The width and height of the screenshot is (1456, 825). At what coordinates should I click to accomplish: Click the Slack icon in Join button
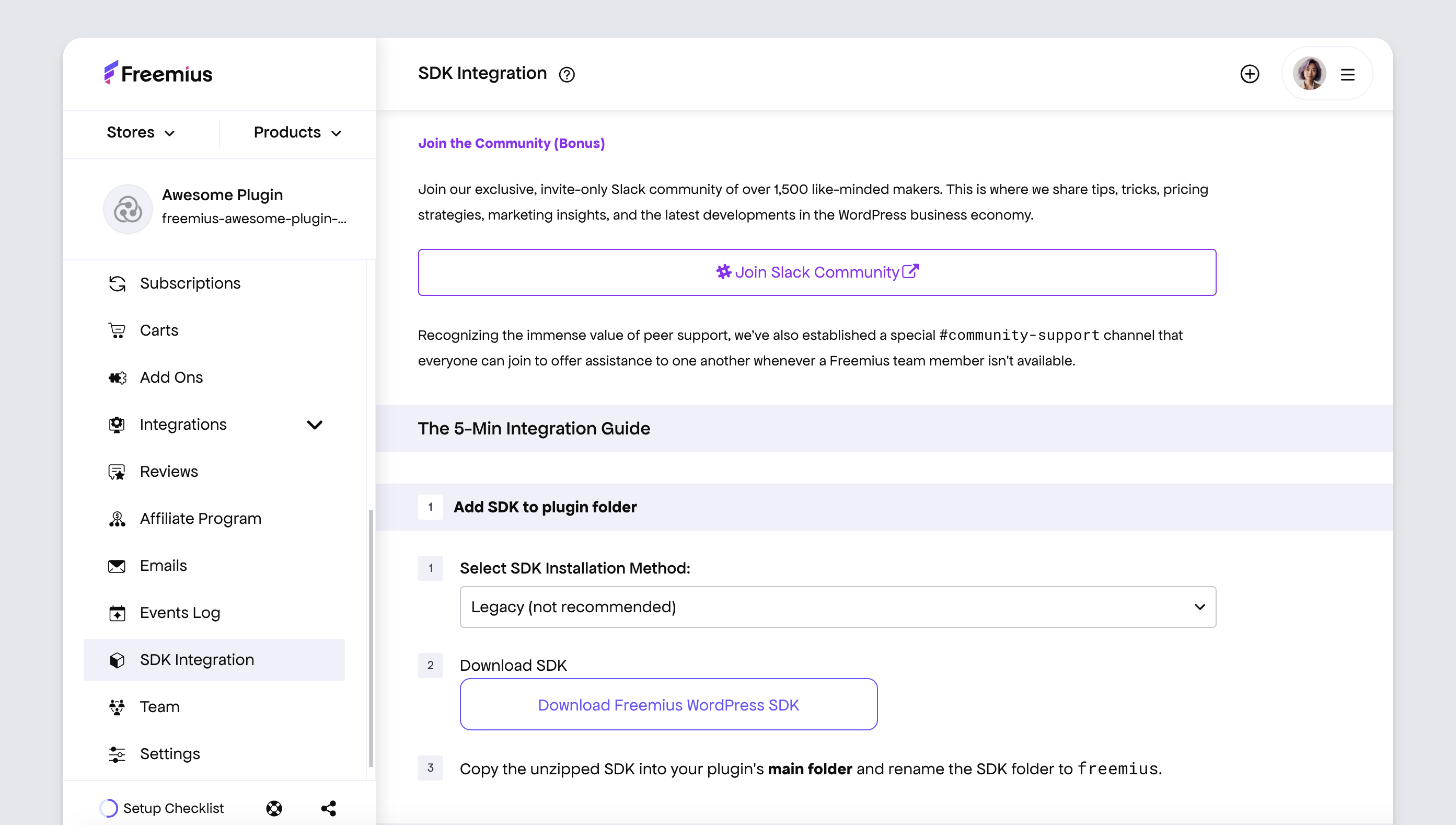(x=724, y=272)
